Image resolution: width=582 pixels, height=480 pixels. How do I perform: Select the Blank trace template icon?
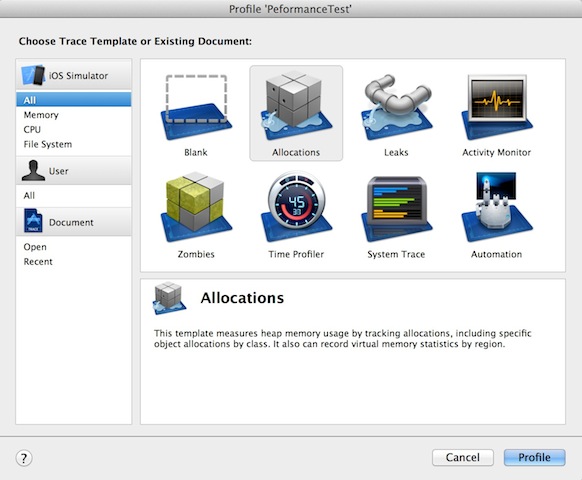click(x=196, y=108)
